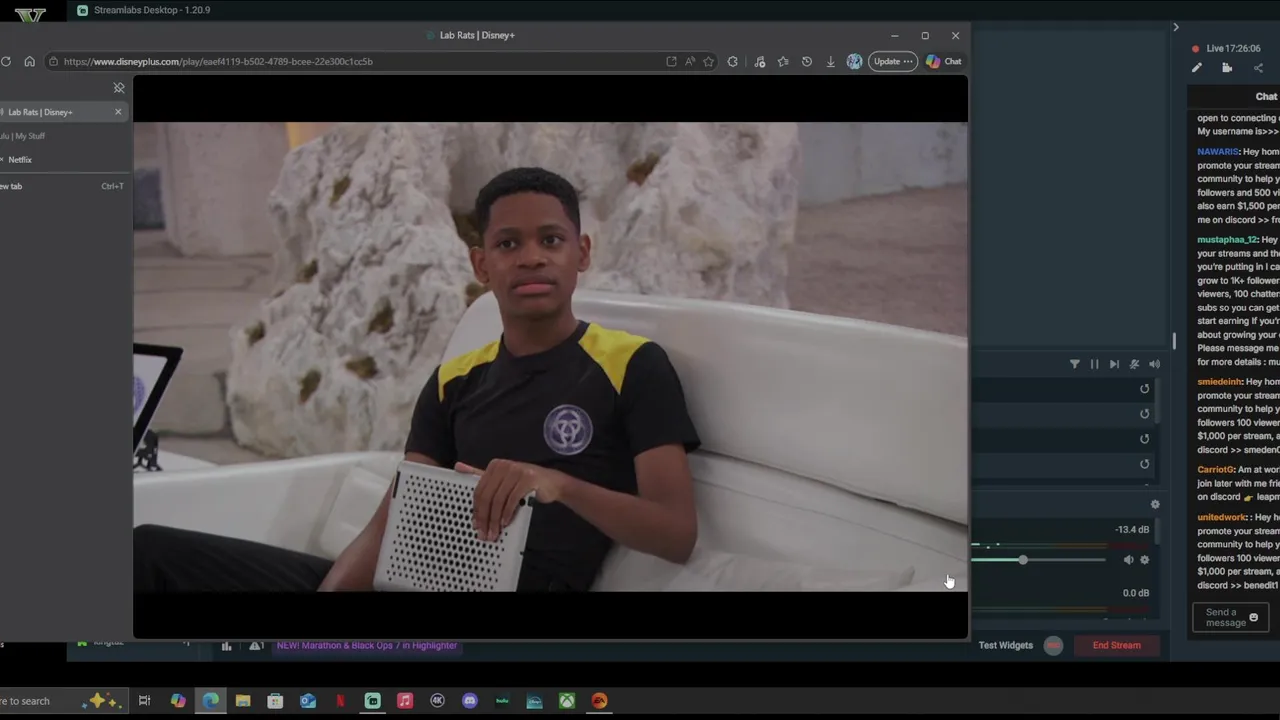Add this page to favorites (star)

[708, 61]
